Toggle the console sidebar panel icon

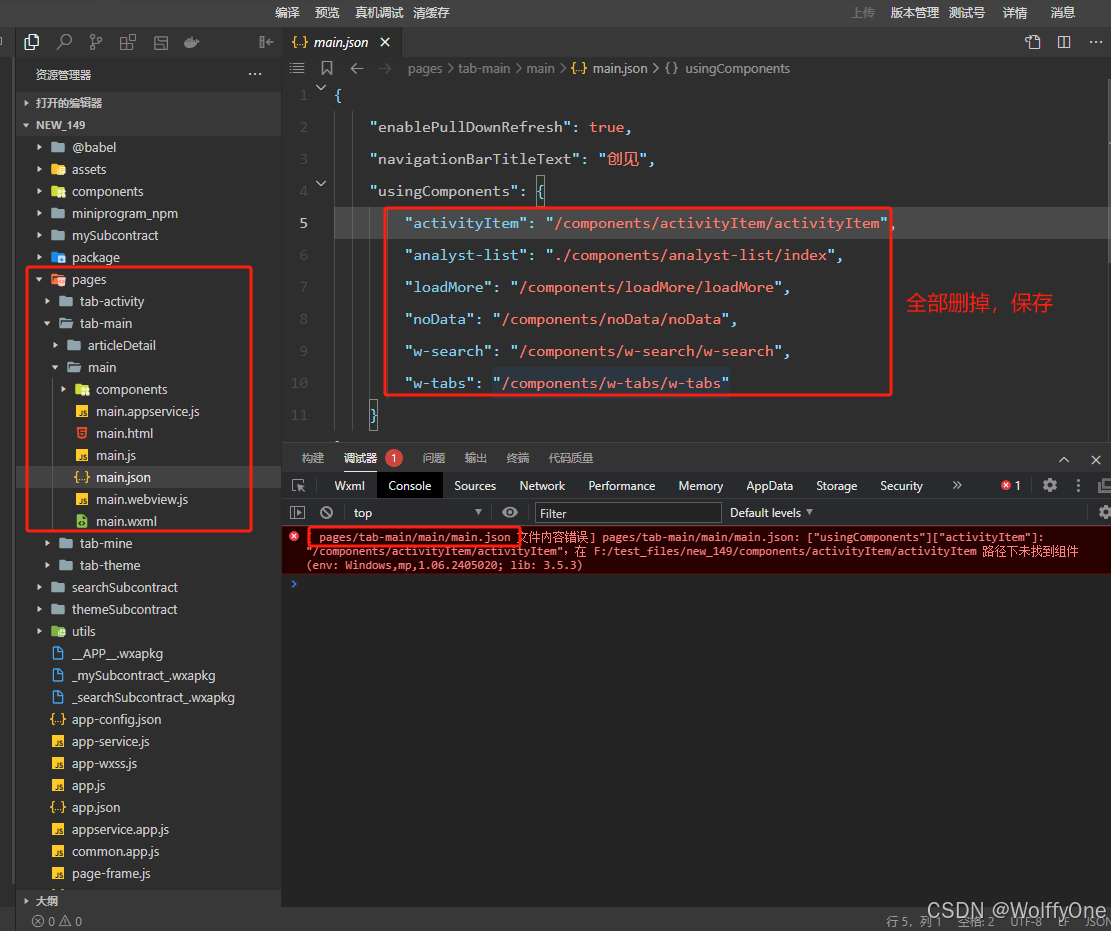click(x=297, y=512)
